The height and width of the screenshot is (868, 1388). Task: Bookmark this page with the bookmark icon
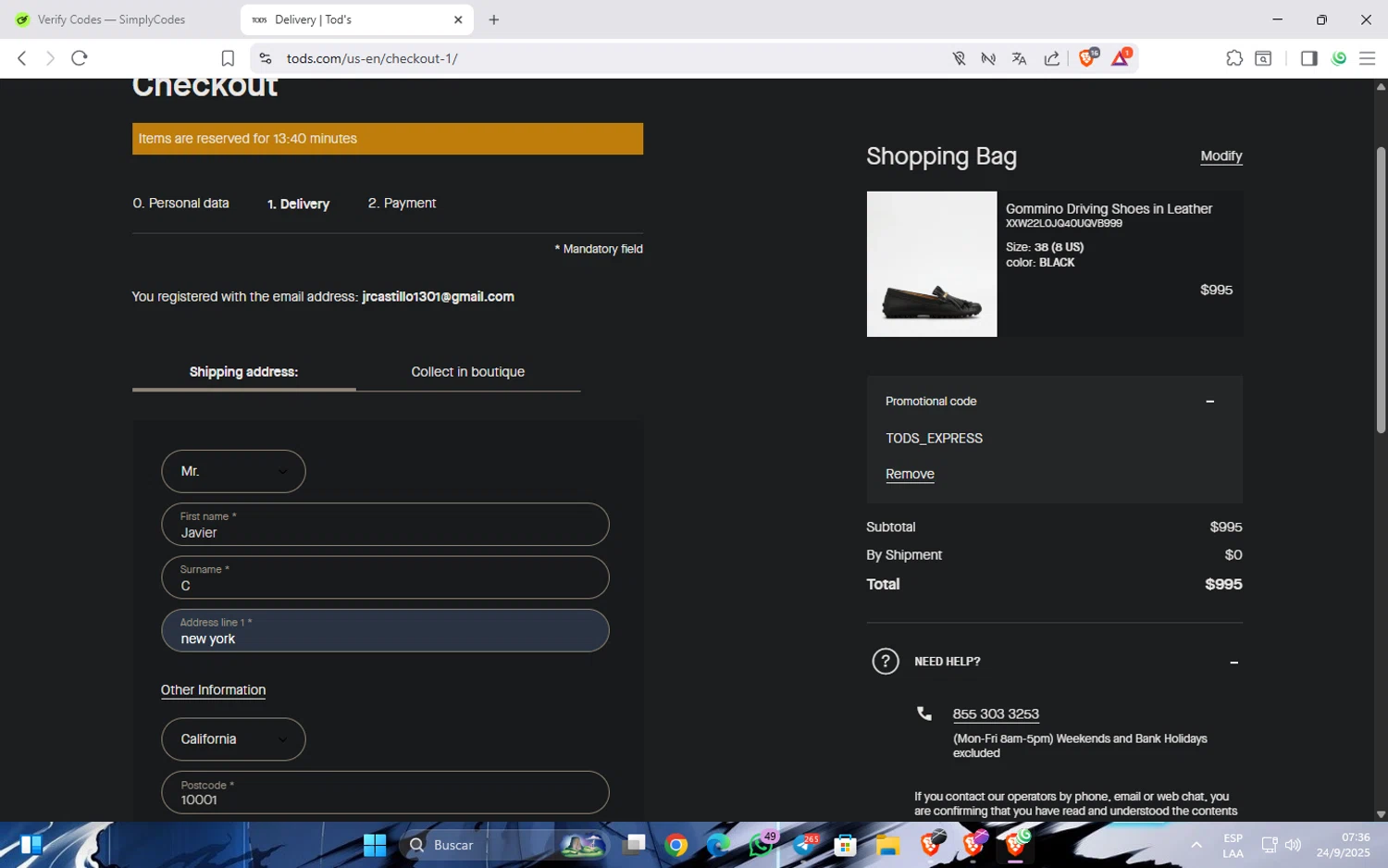click(x=228, y=58)
